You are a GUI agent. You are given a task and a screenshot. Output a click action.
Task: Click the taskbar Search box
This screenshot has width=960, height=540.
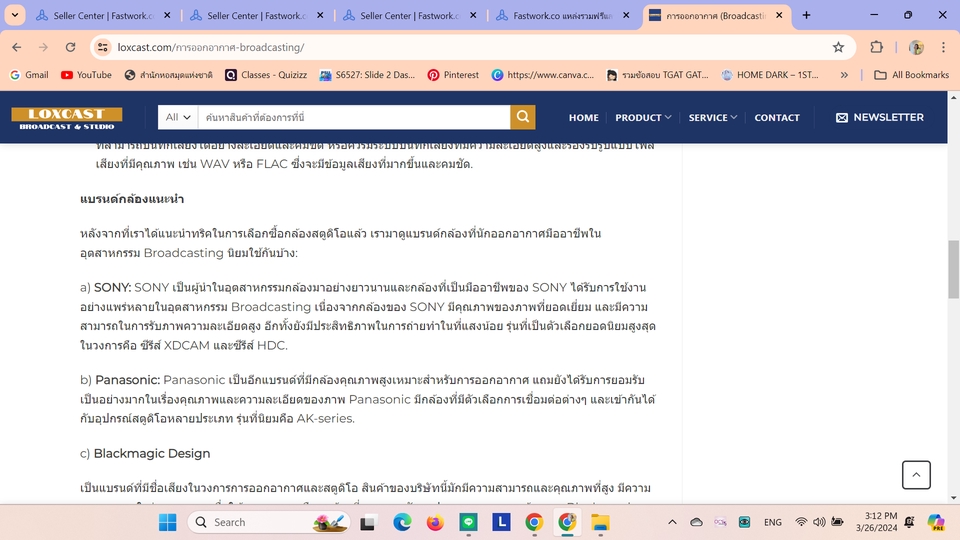coord(269,522)
